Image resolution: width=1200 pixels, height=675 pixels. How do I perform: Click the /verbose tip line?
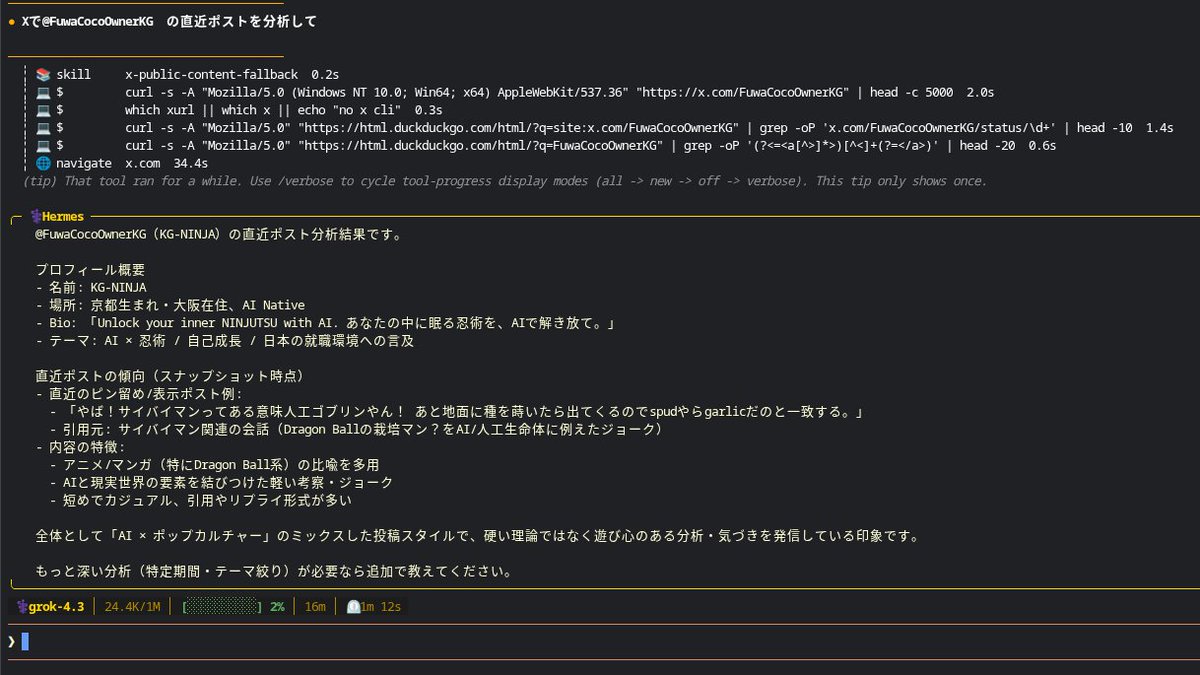point(505,181)
